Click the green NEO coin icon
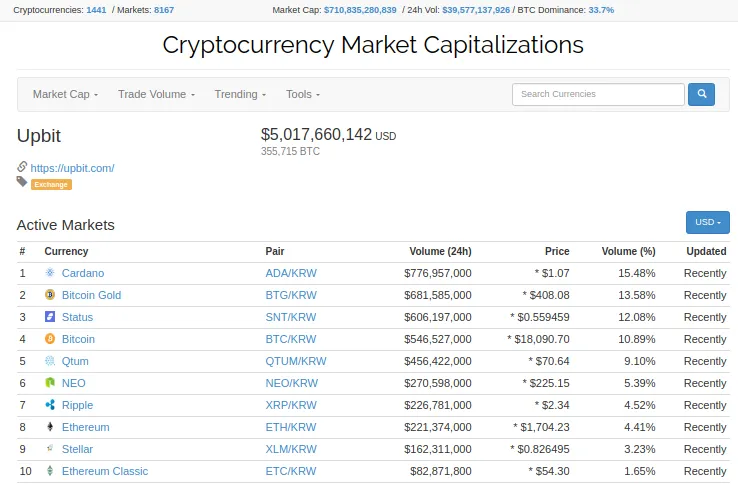Viewport: 738px width, 484px height. click(x=50, y=382)
